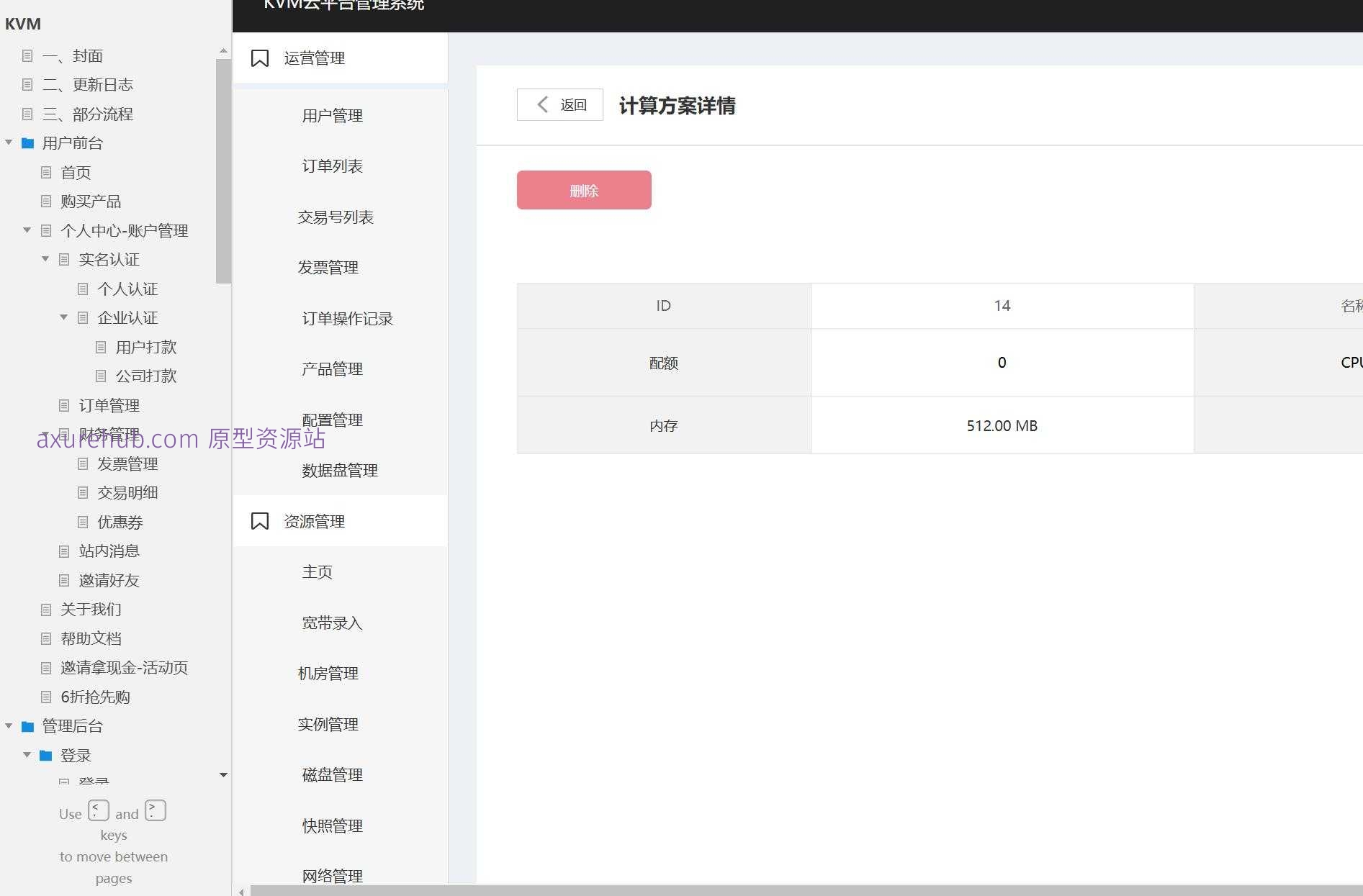Collapse the 企业认证 tree node
The width and height of the screenshot is (1363, 896).
[x=63, y=317]
